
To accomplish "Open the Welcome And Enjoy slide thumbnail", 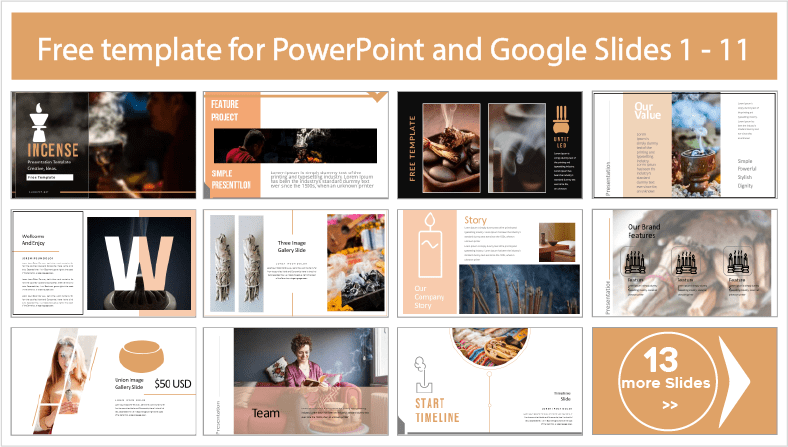I will click(x=104, y=263).
